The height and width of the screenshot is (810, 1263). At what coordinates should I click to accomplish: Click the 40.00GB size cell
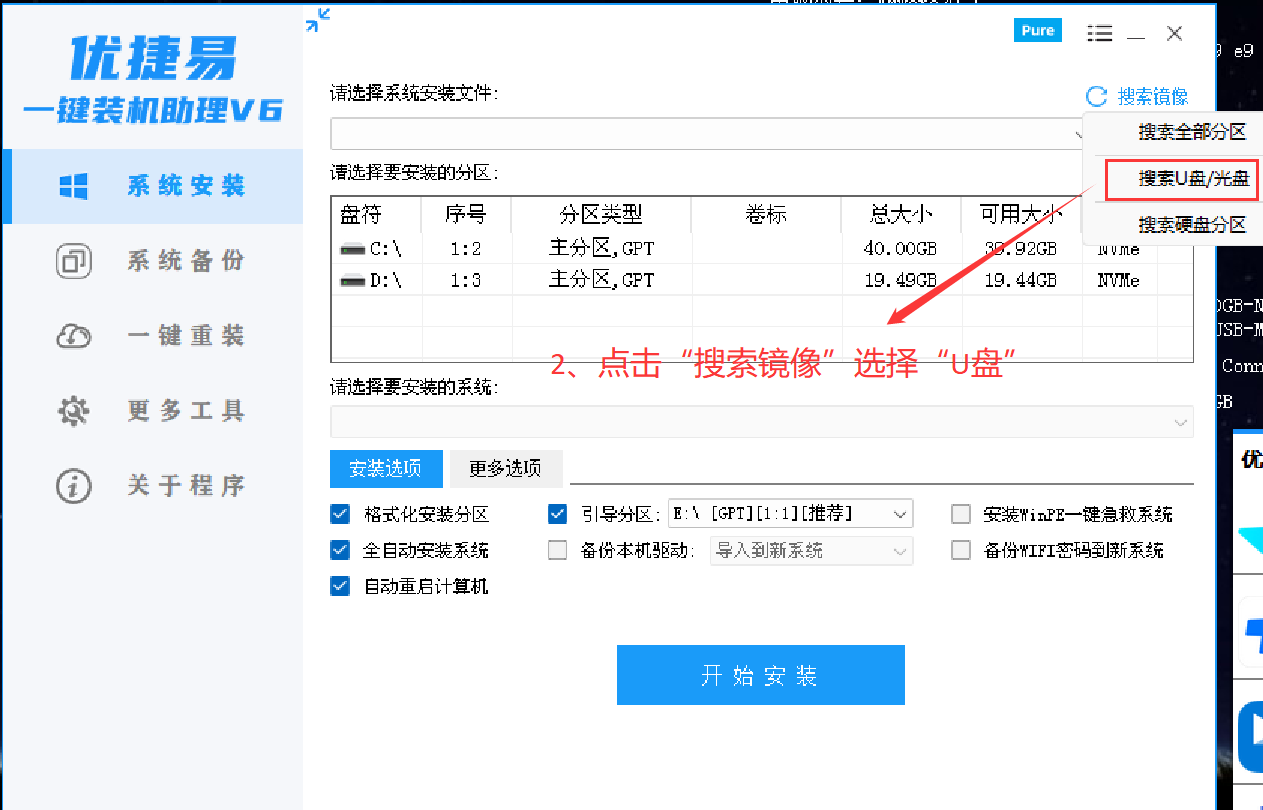coord(901,249)
